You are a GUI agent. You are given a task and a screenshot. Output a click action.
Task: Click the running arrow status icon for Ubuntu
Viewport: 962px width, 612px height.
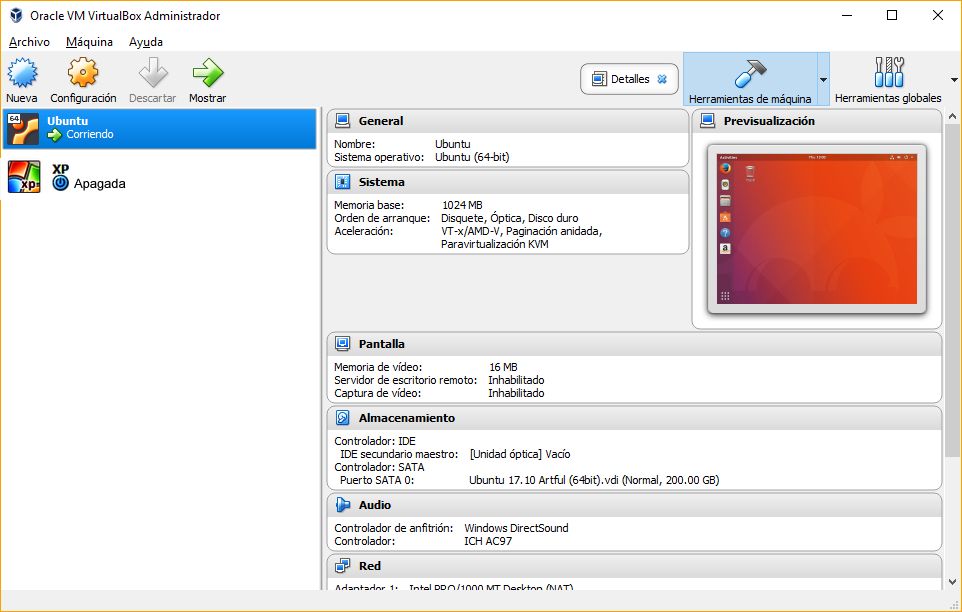click(x=55, y=135)
